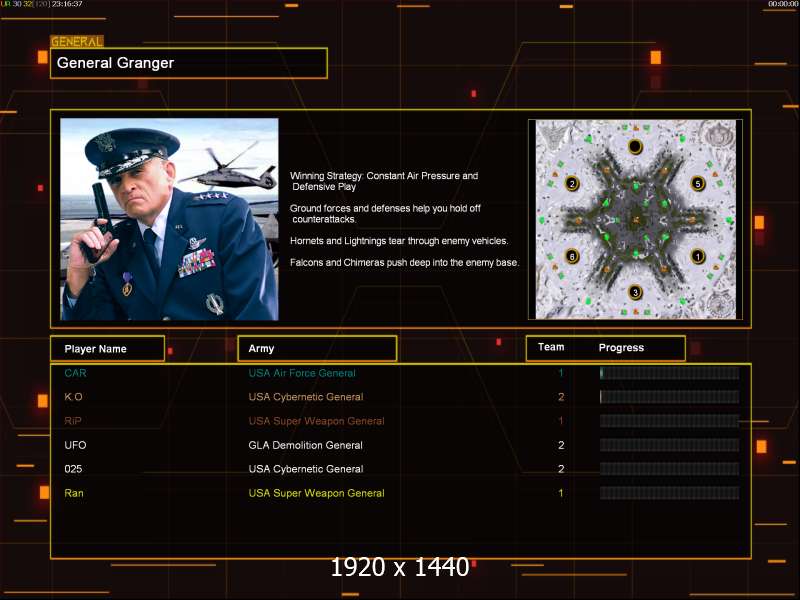Image resolution: width=800 pixels, height=600 pixels.
Task: Click 'USA Air Force General' army text
Action: 302,373
